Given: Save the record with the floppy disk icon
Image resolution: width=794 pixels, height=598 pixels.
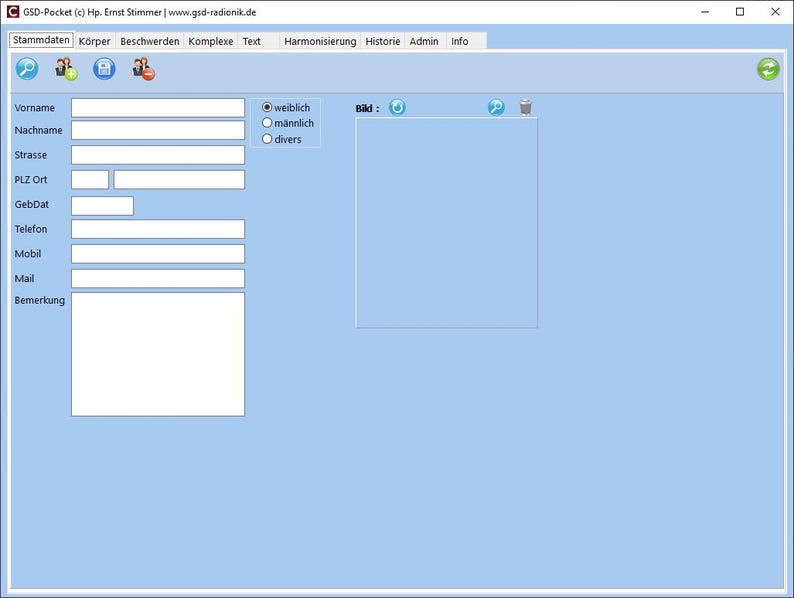Looking at the screenshot, I should pos(104,69).
